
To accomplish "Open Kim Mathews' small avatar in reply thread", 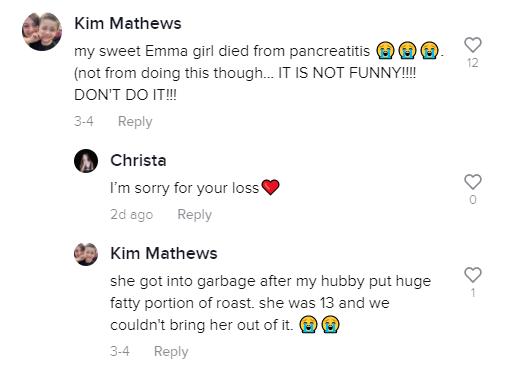I will 86,254.
